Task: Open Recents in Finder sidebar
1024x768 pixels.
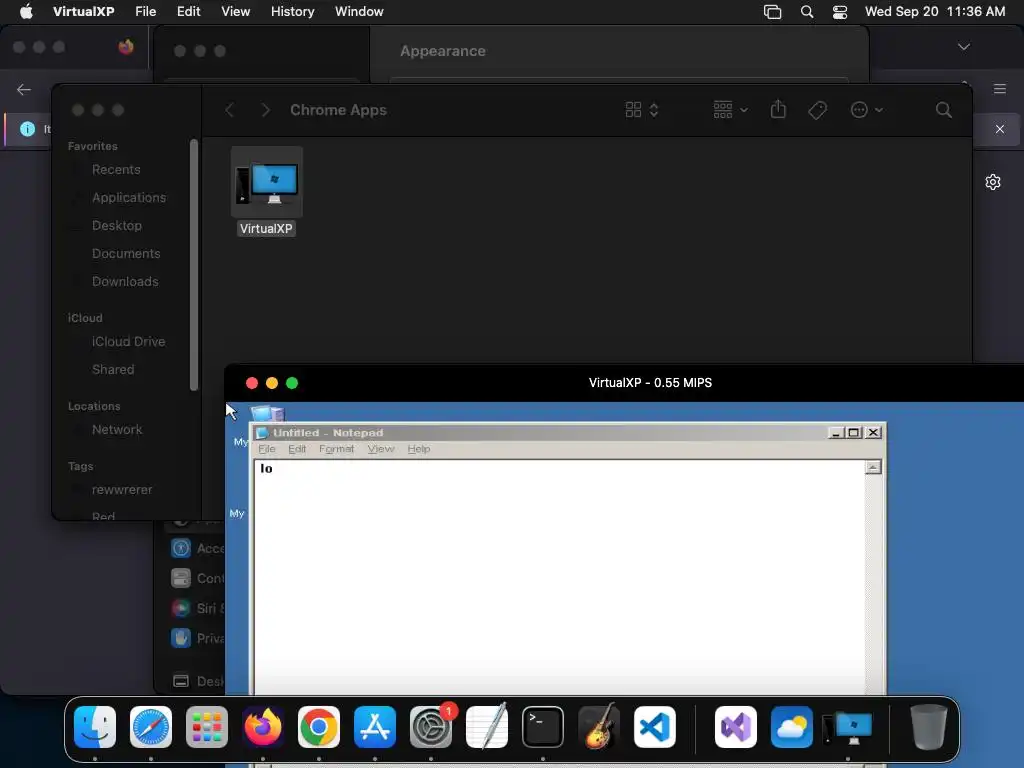Action: (116, 169)
